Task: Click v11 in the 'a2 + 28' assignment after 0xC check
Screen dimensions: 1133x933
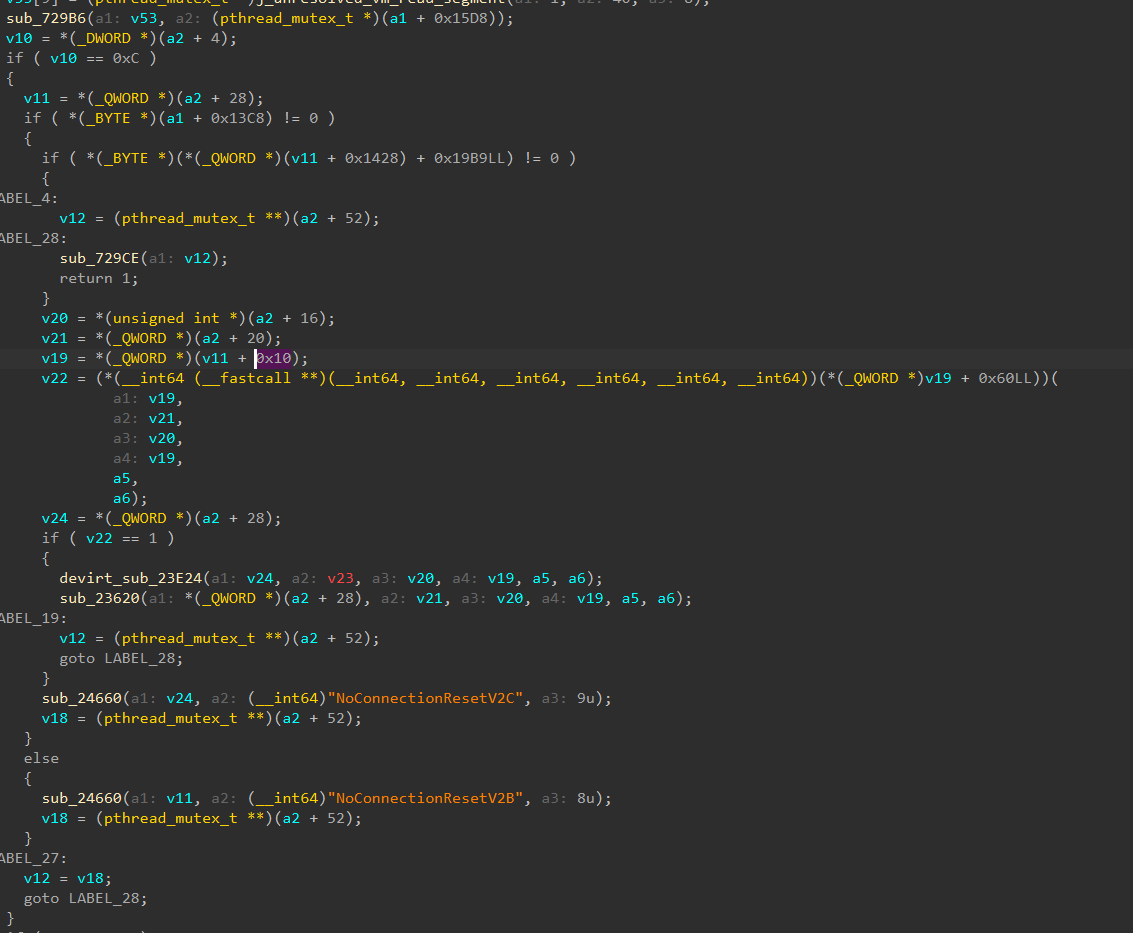Action: 36,98
